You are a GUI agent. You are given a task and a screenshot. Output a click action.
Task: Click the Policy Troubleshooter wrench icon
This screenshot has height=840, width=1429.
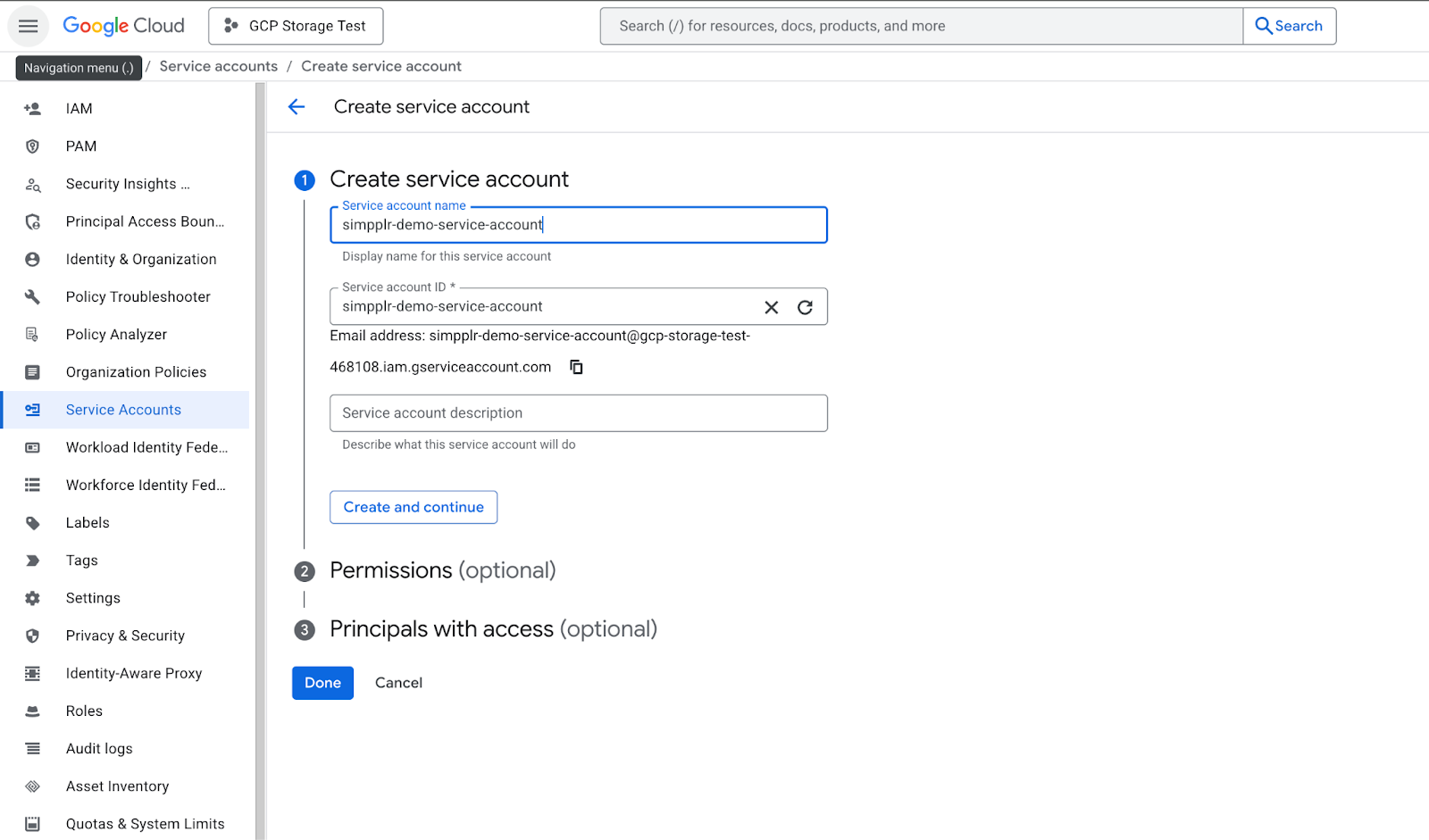[33, 297]
